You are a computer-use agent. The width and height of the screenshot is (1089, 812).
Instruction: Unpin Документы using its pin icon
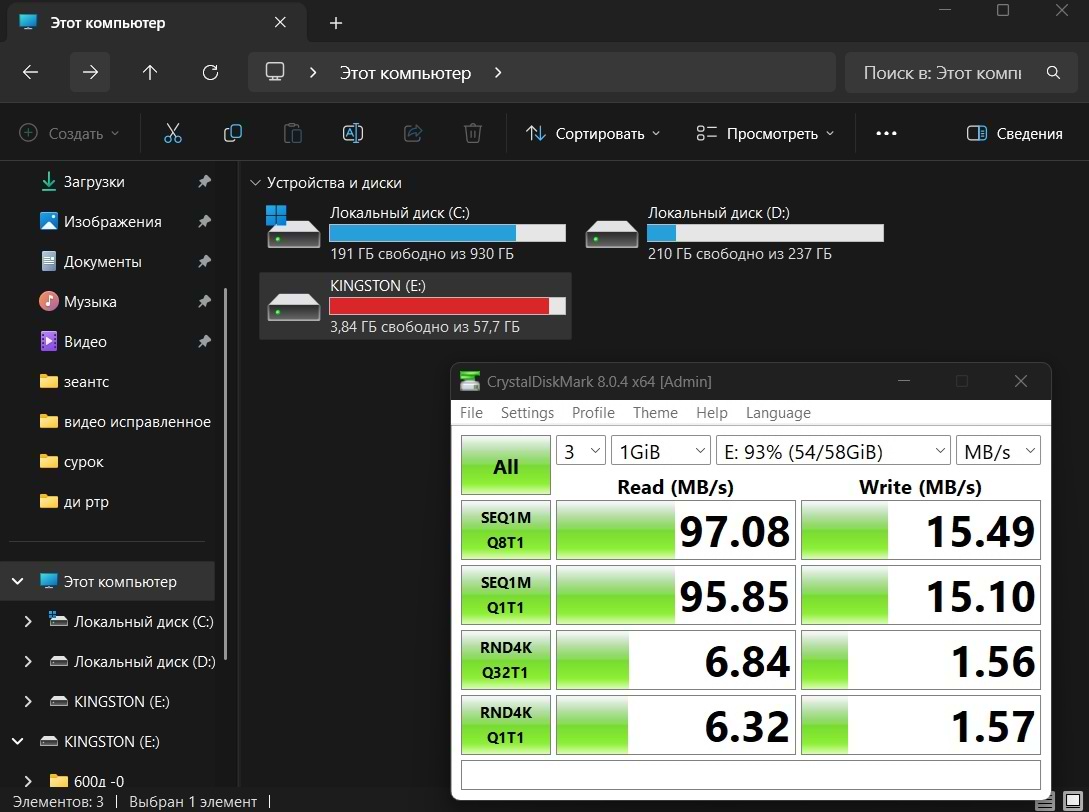point(204,262)
